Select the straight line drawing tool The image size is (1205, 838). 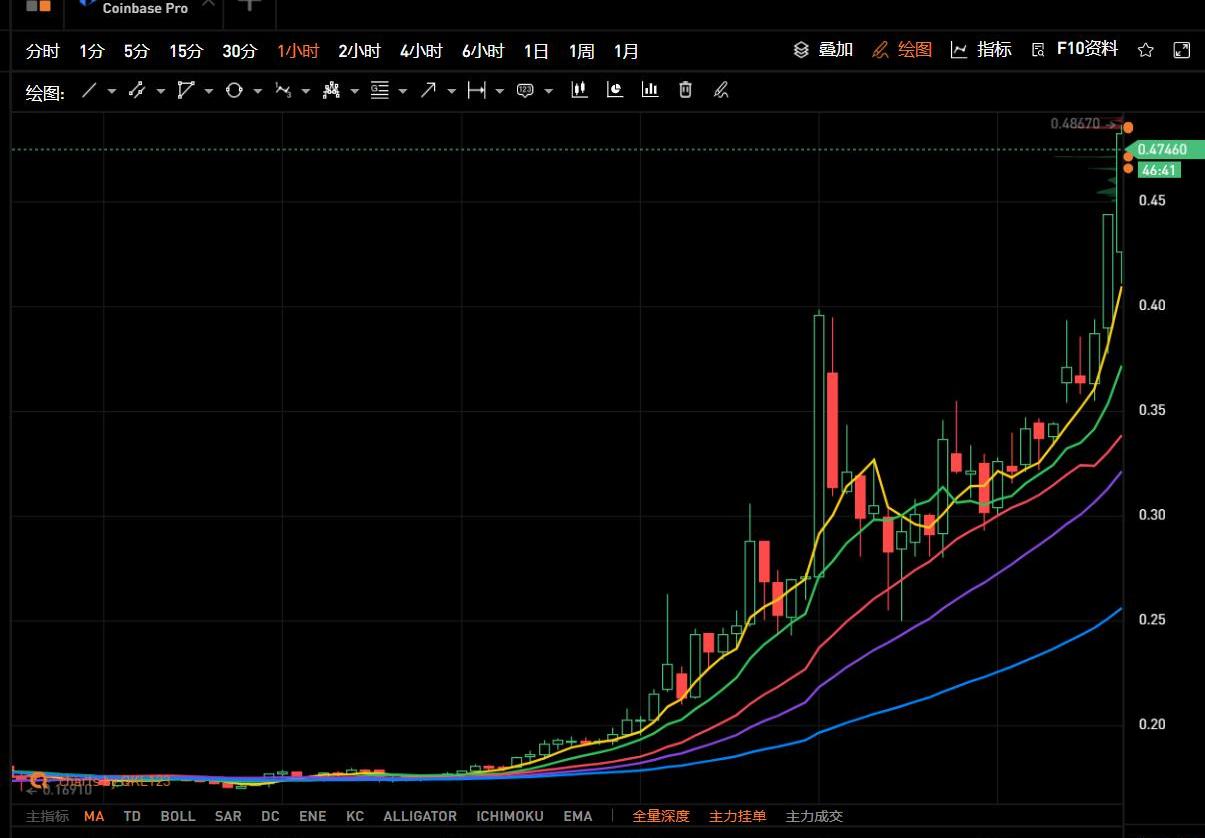tap(89, 91)
